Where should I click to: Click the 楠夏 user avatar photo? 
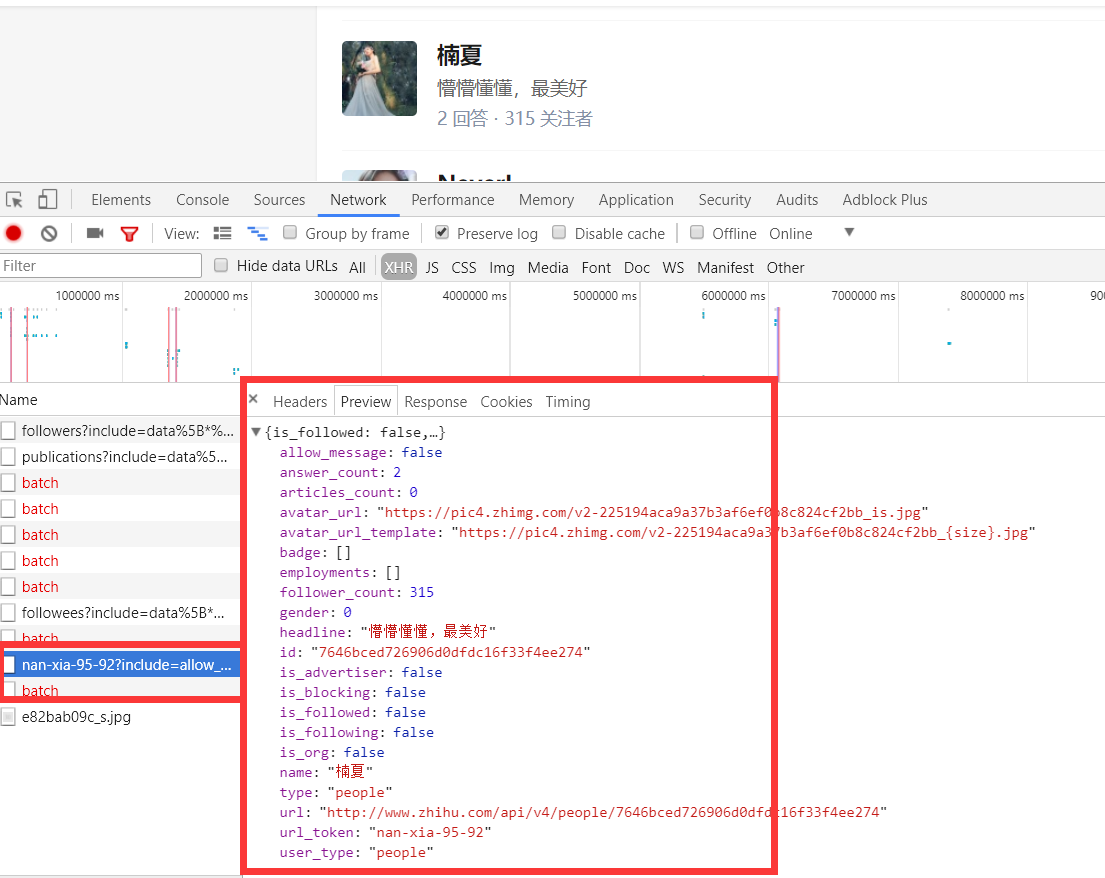point(379,78)
